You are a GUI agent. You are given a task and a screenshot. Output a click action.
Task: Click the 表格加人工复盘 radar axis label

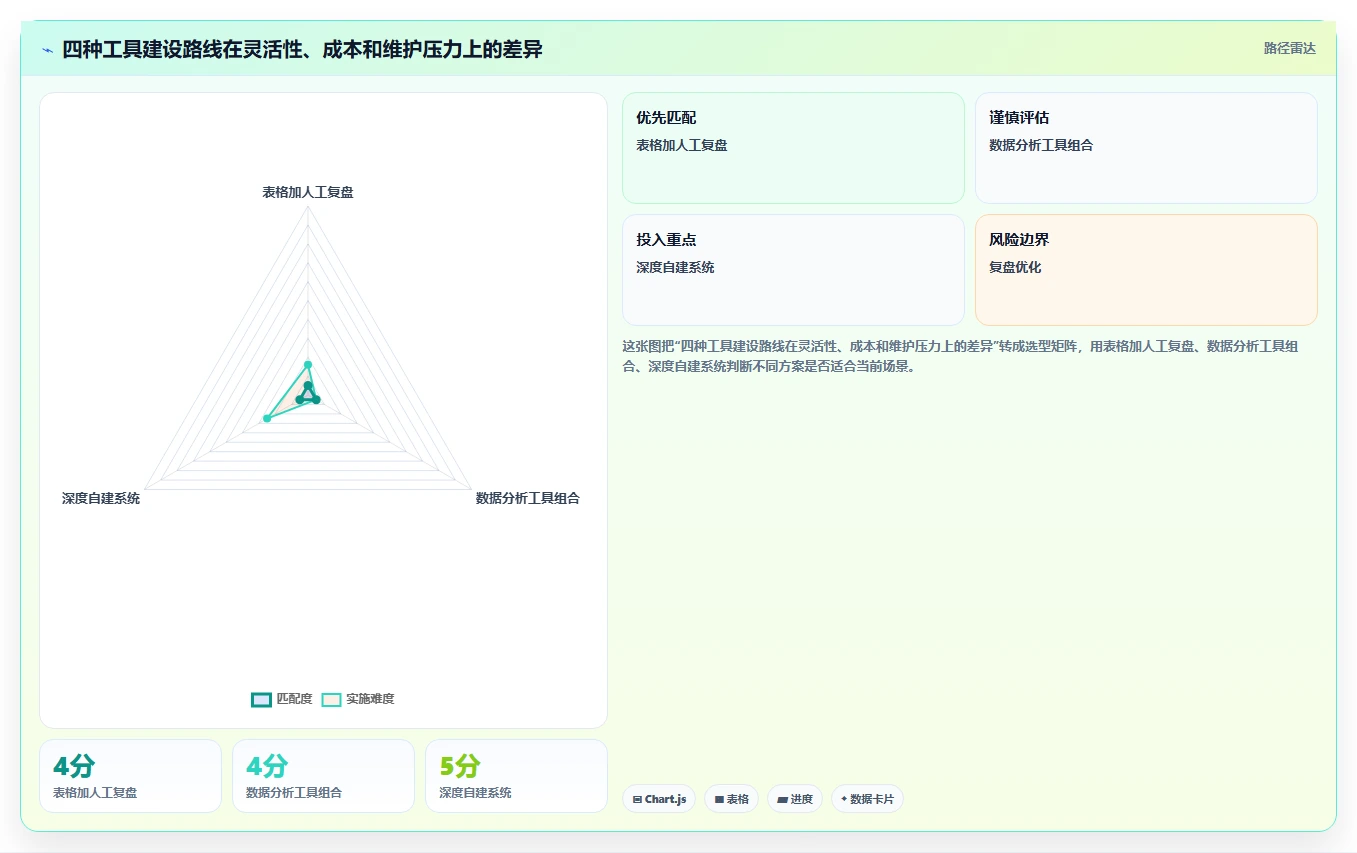click(308, 192)
